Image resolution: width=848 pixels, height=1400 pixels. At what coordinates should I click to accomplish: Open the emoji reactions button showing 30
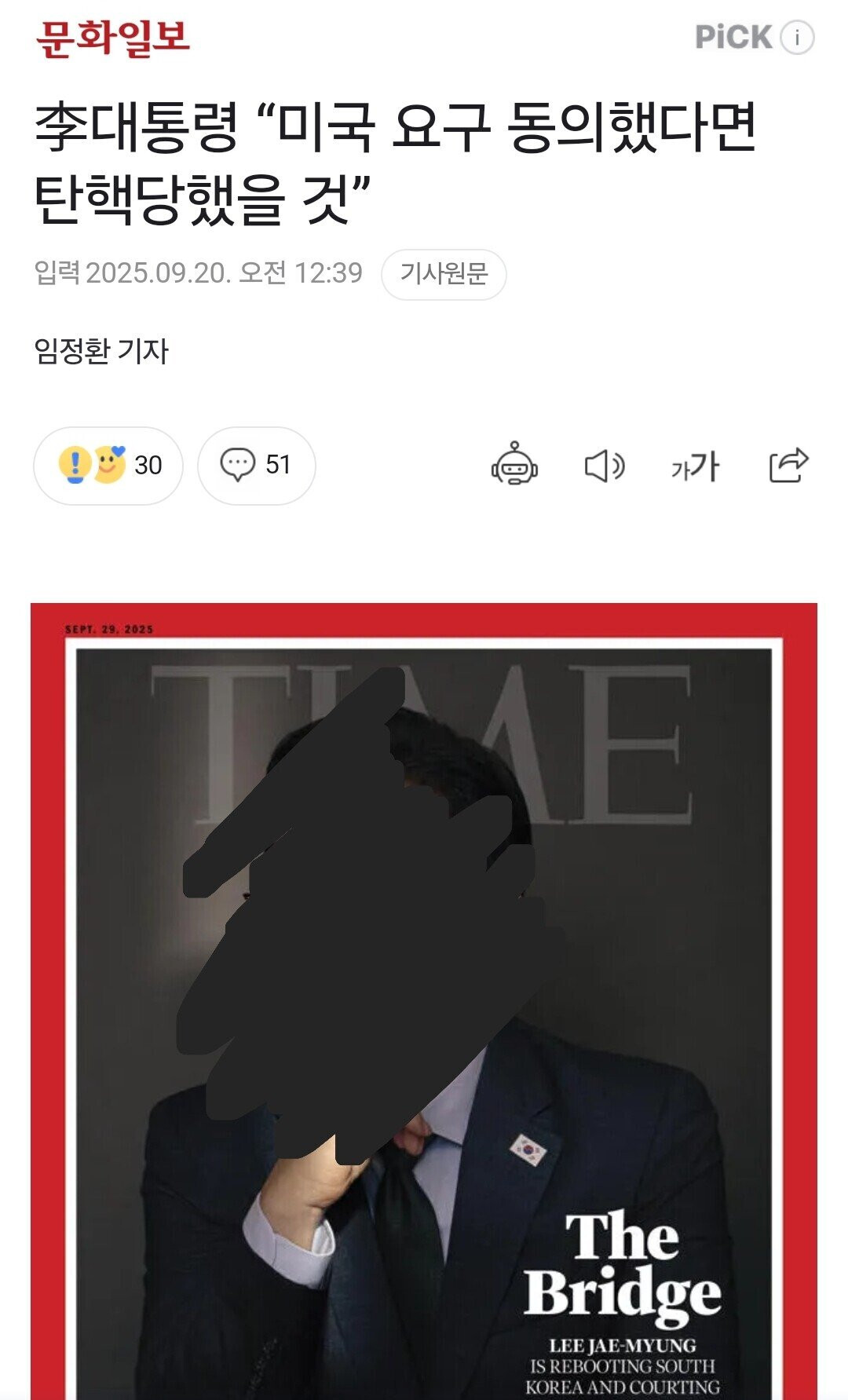[x=108, y=466]
